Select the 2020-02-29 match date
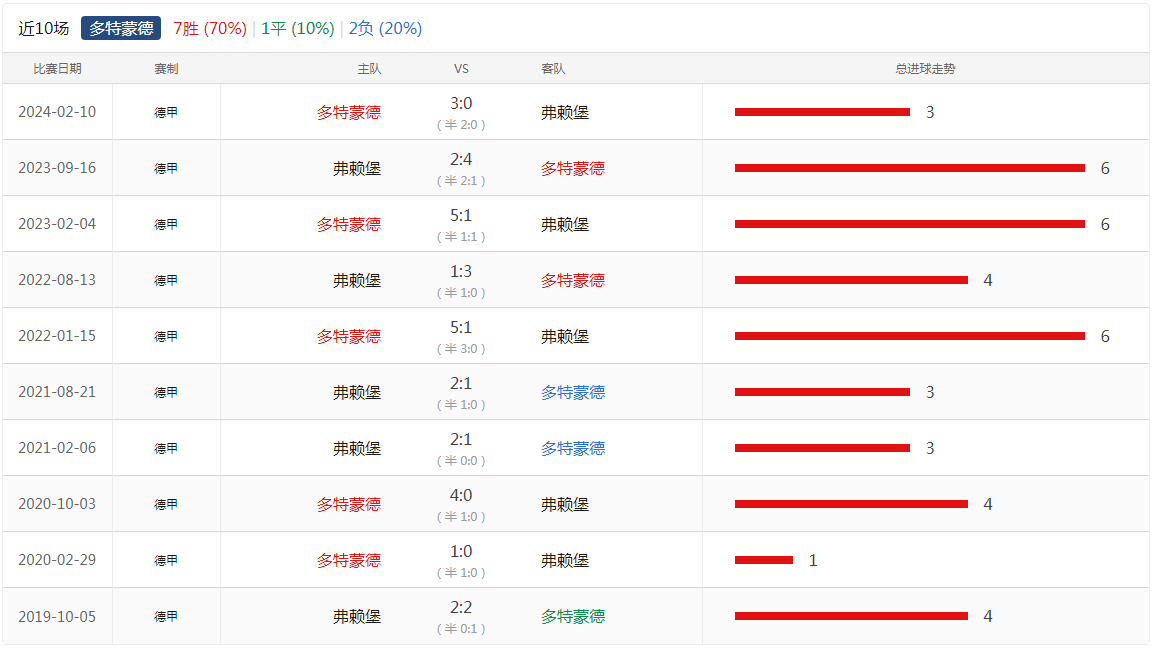Image resolution: width=1155 pixels, height=651 pixels. click(57, 560)
